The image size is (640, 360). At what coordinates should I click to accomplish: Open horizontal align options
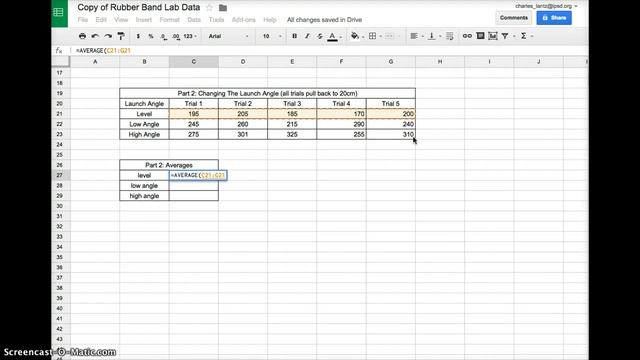[414, 36]
